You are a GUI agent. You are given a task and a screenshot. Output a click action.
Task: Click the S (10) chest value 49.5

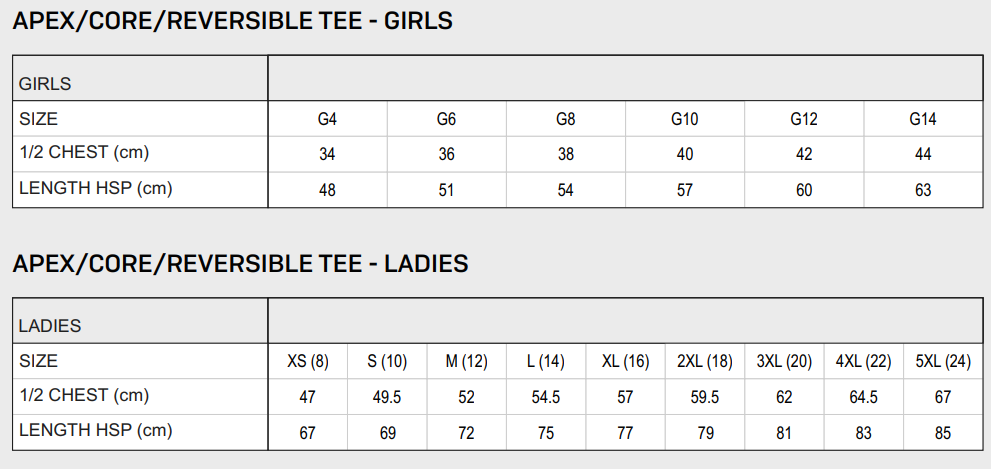[387, 397]
